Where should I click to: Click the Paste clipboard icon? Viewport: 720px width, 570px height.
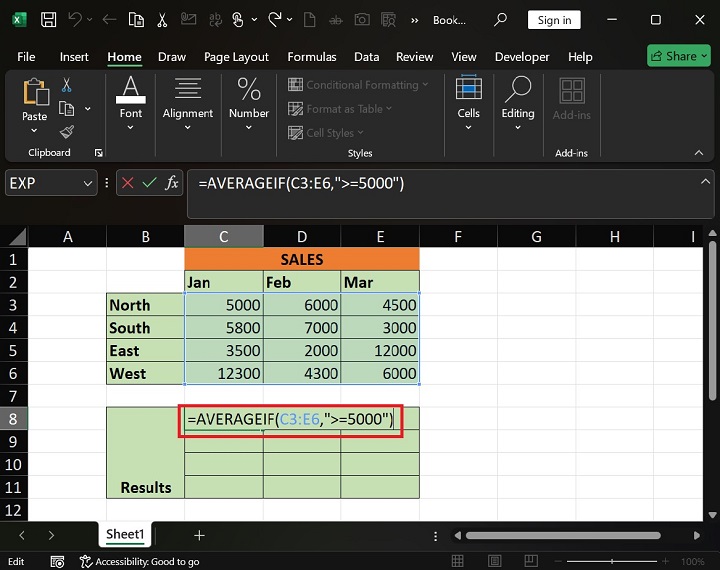(x=34, y=95)
